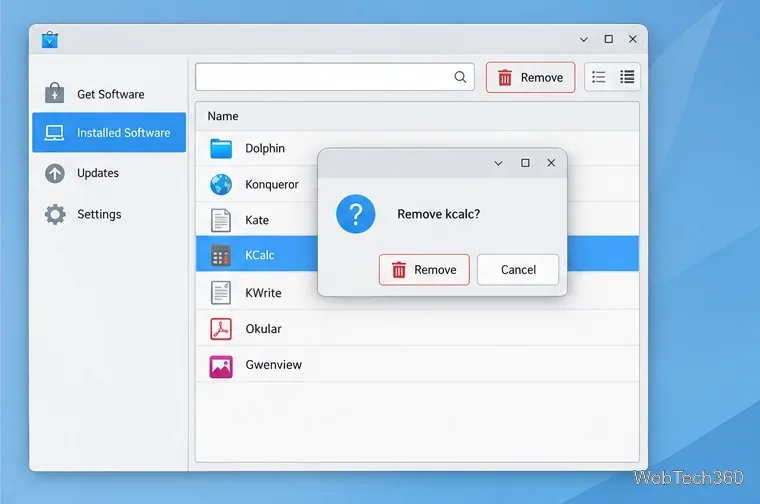Image resolution: width=760 pixels, height=504 pixels.
Task: Click the KCalc calculator icon
Action: point(221,255)
